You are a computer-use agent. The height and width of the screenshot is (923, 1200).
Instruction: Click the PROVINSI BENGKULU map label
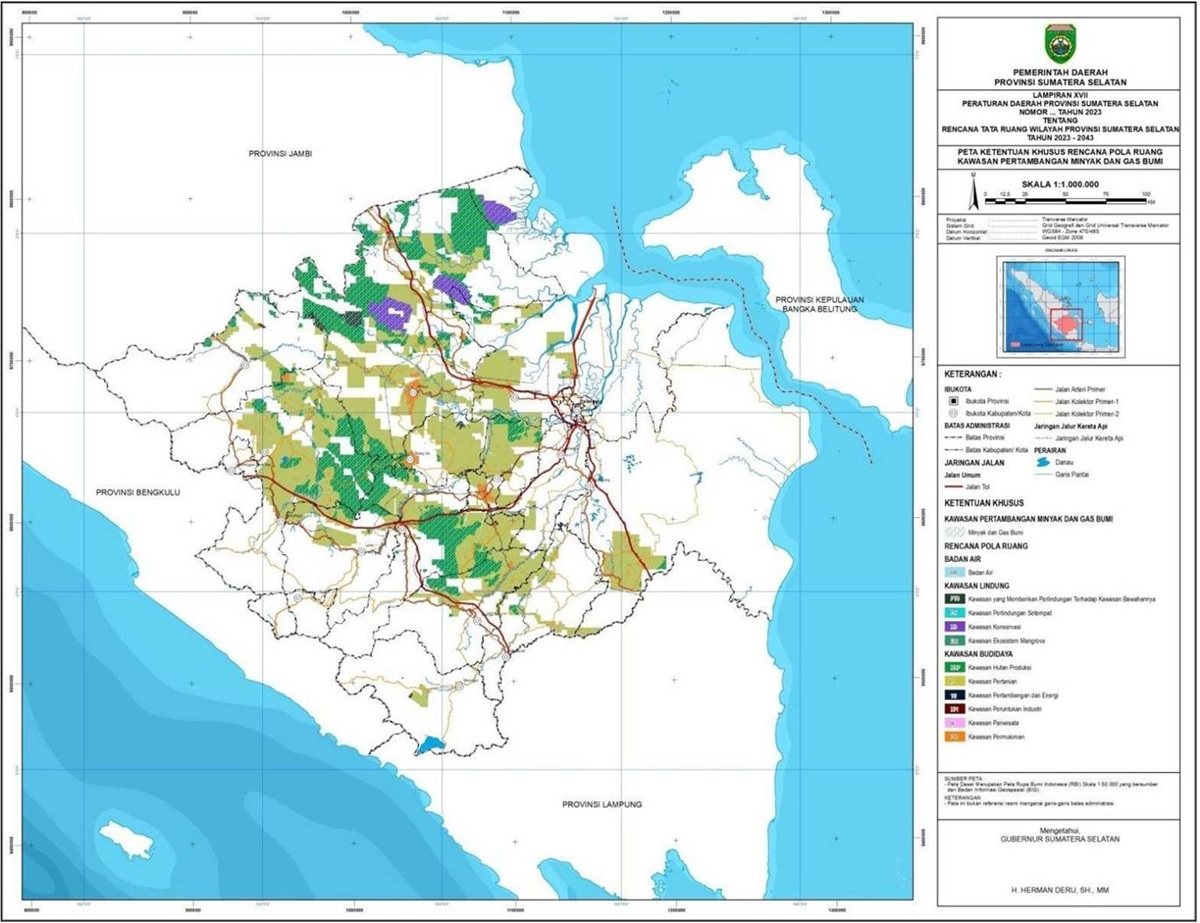coord(136,493)
